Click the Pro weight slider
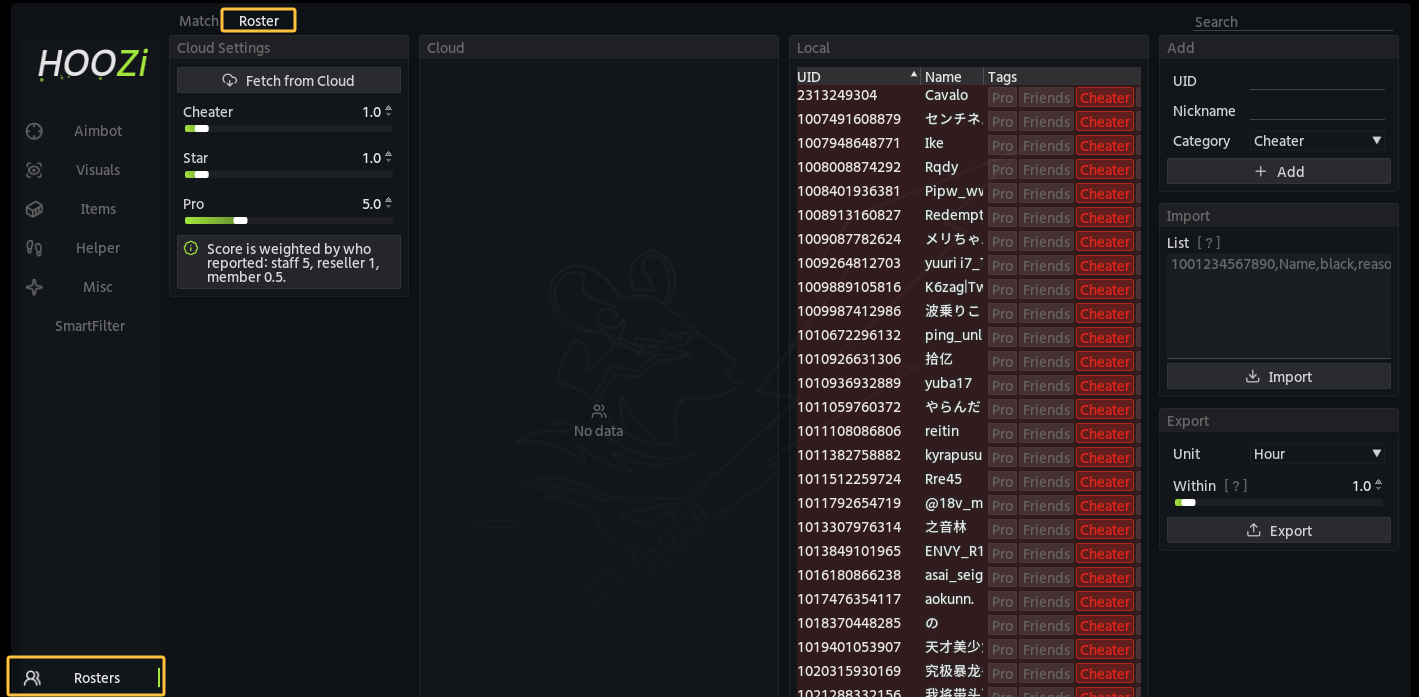The height and width of the screenshot is (697, 1419). click(289, 221)
